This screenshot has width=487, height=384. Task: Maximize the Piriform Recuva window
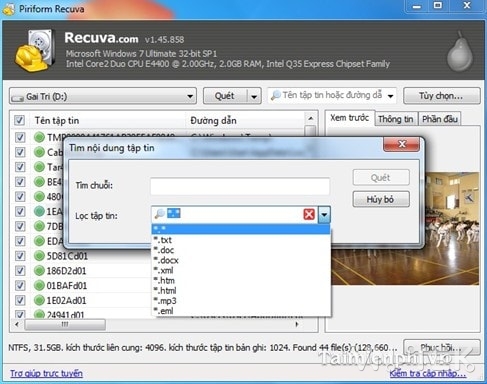438,5
